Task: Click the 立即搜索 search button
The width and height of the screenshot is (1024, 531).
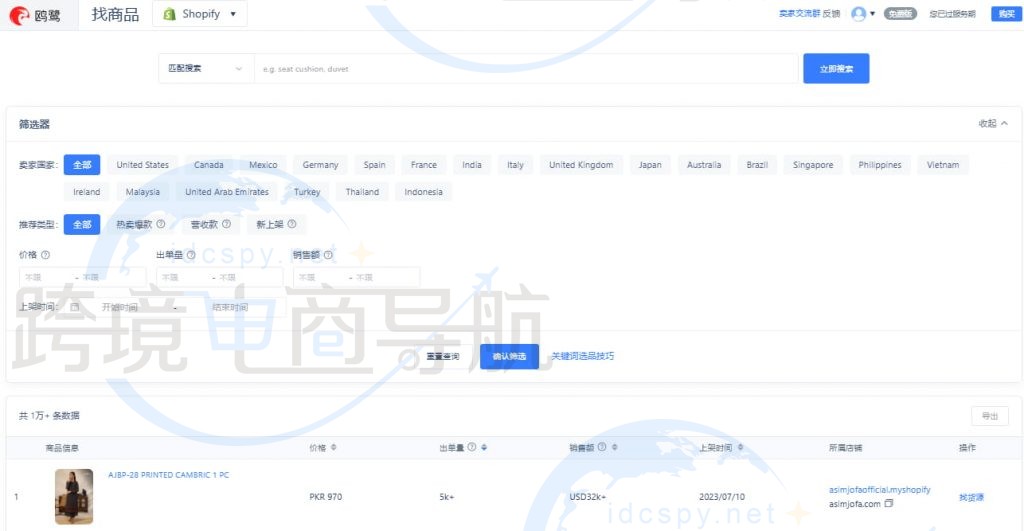Action: pyautogui.click(x=836, y=69)
